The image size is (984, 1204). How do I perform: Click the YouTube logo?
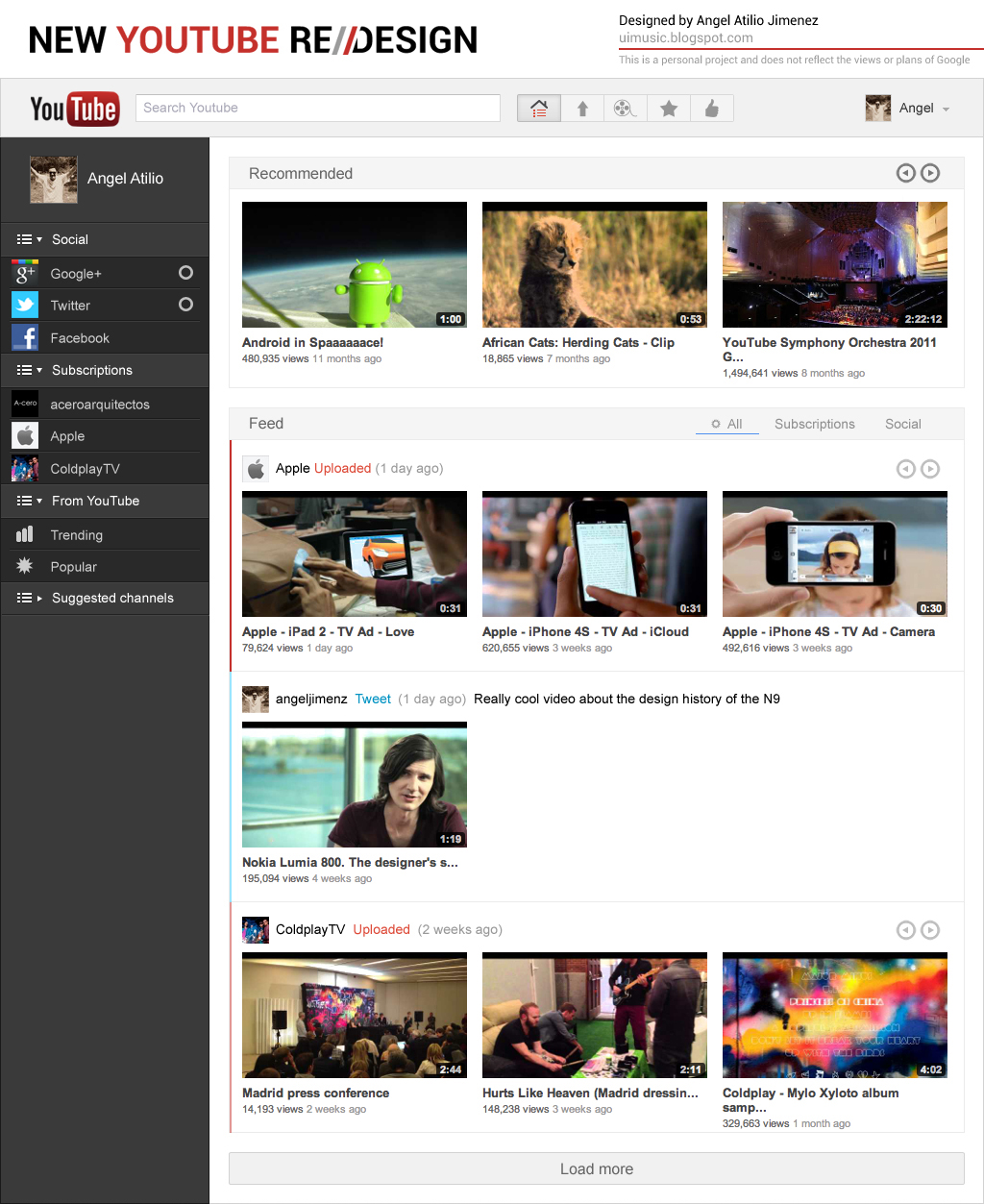pos(74,109)
